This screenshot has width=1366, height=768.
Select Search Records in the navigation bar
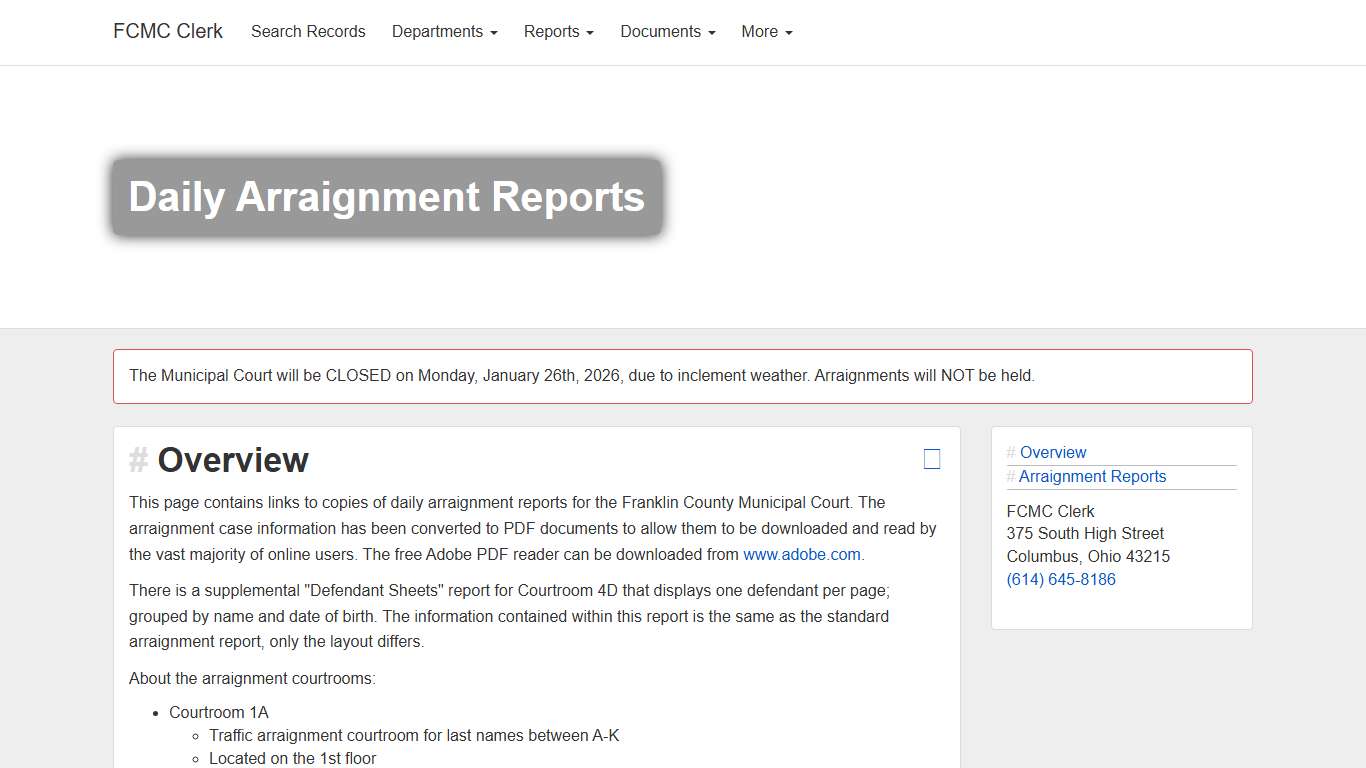[x=308, y=31]
